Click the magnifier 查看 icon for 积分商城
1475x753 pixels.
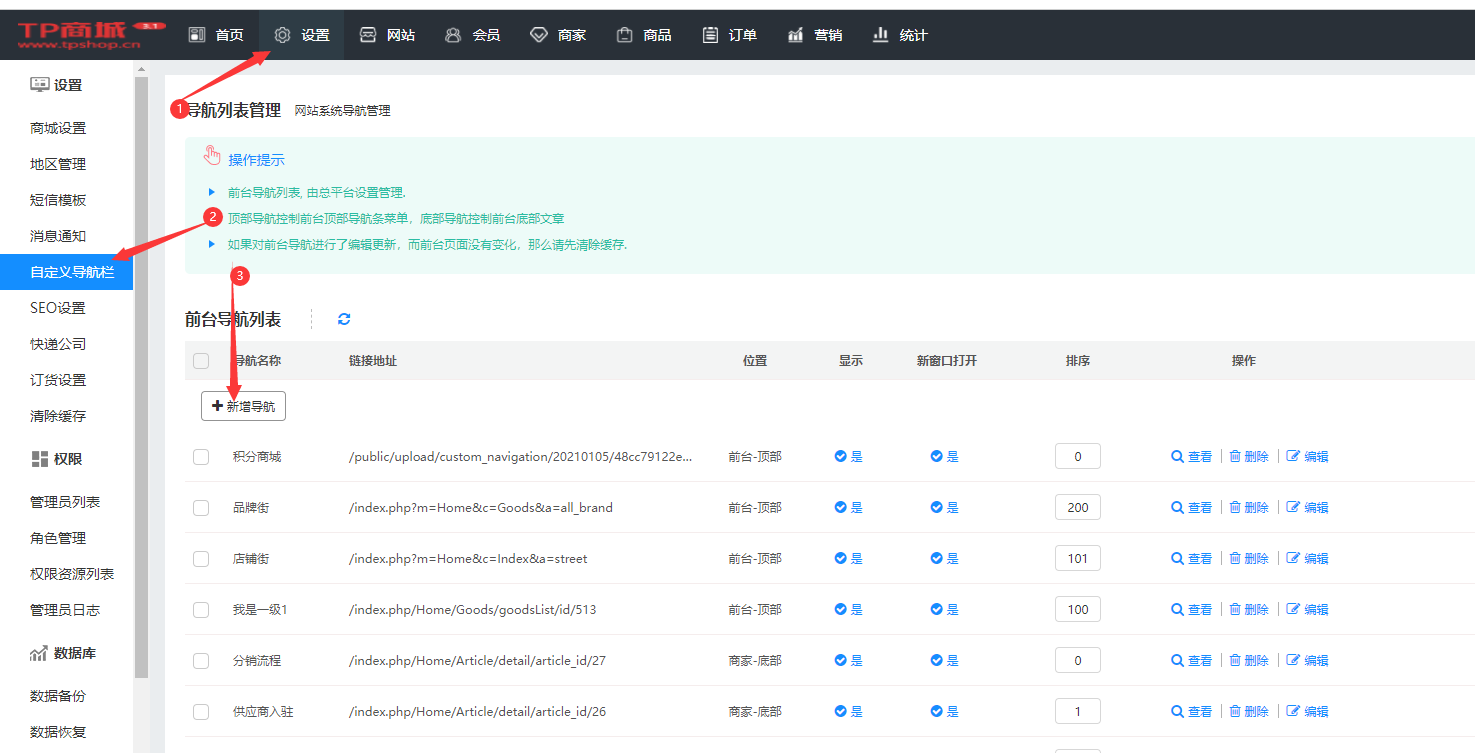[1177, 457]
